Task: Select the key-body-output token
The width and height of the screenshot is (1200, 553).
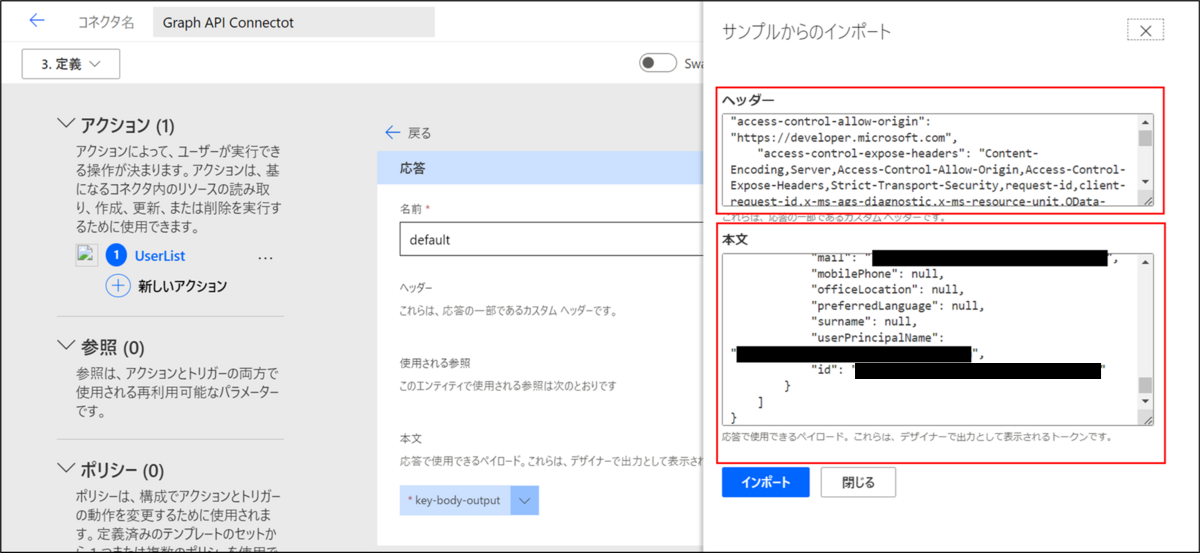Action: (x=454, y=500)
